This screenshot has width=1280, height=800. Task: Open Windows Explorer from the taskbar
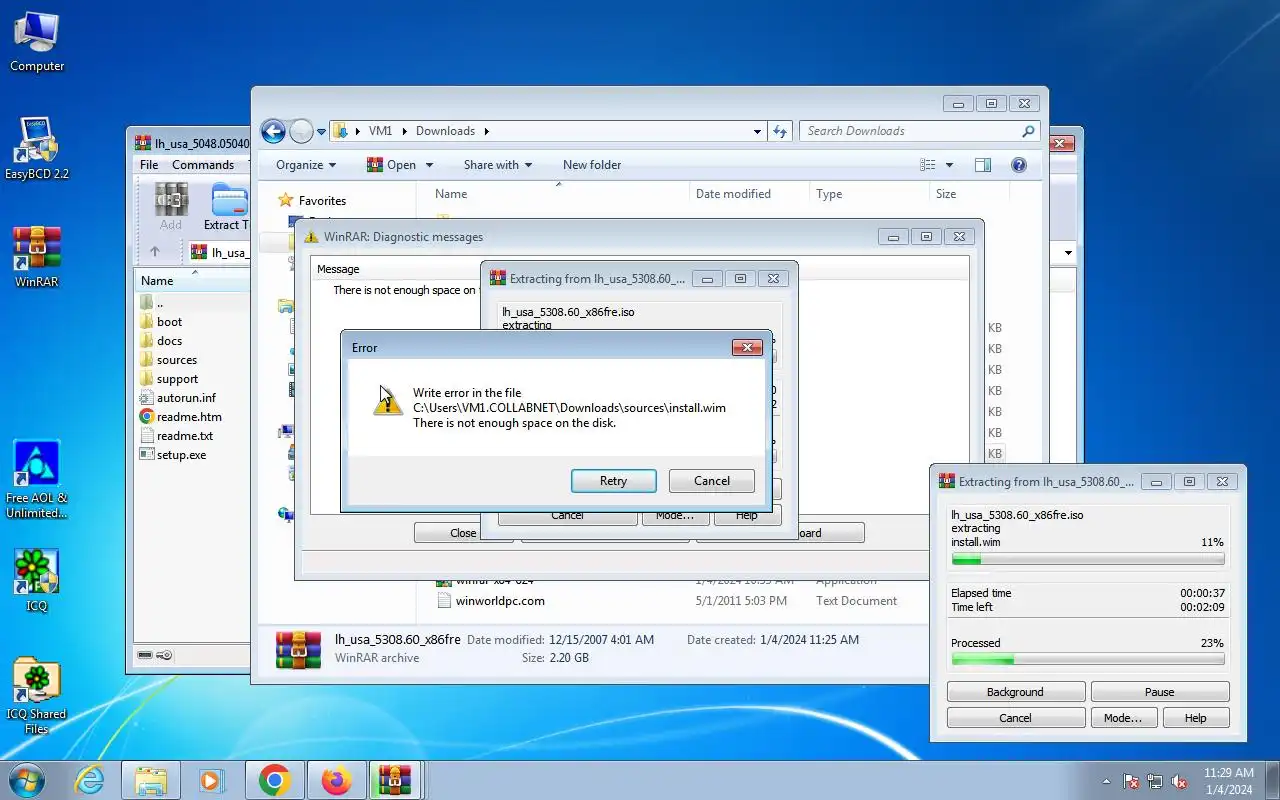(x=151, y=779)
